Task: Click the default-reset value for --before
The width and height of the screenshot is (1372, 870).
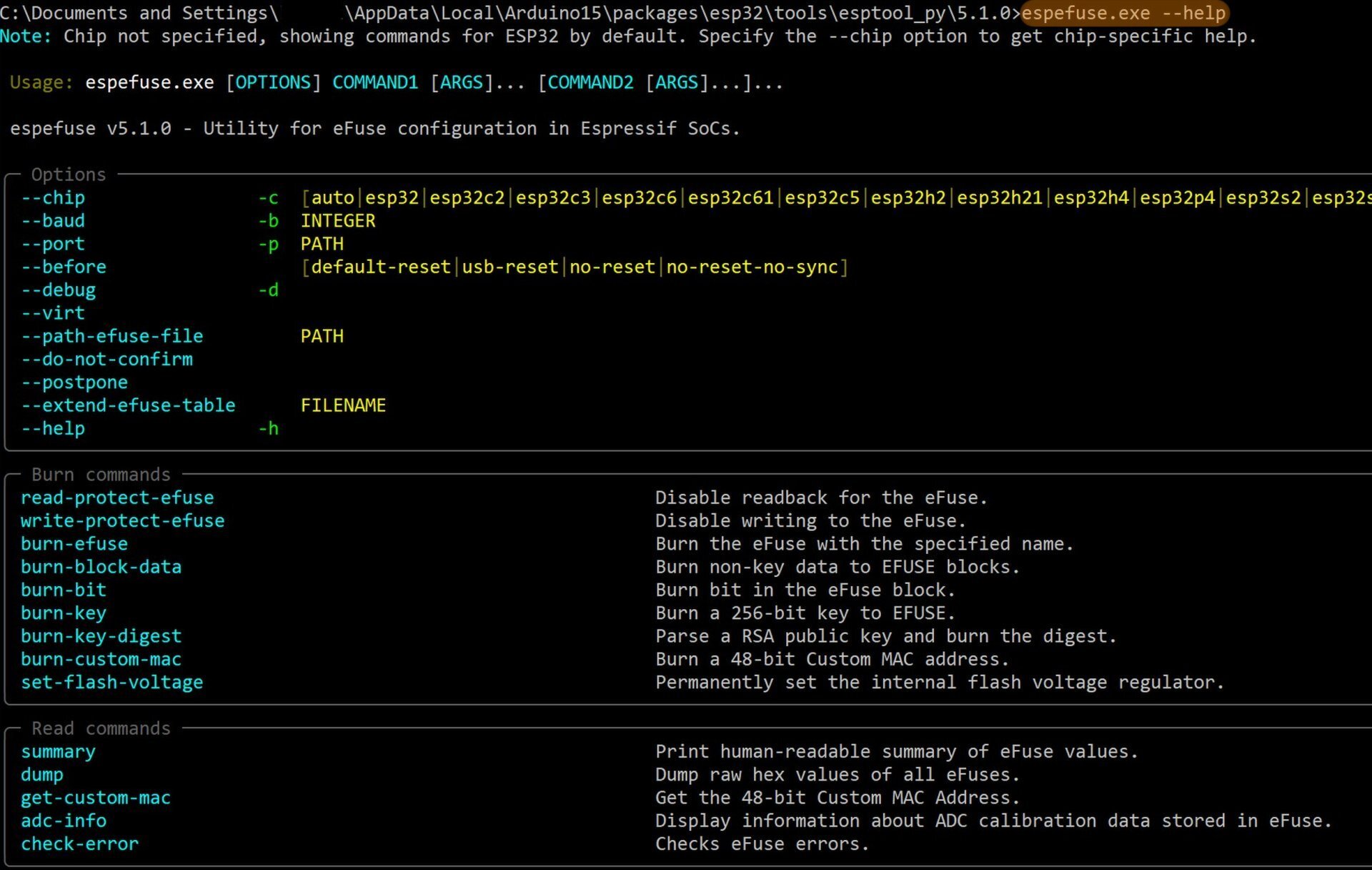Action: (380, 267)
